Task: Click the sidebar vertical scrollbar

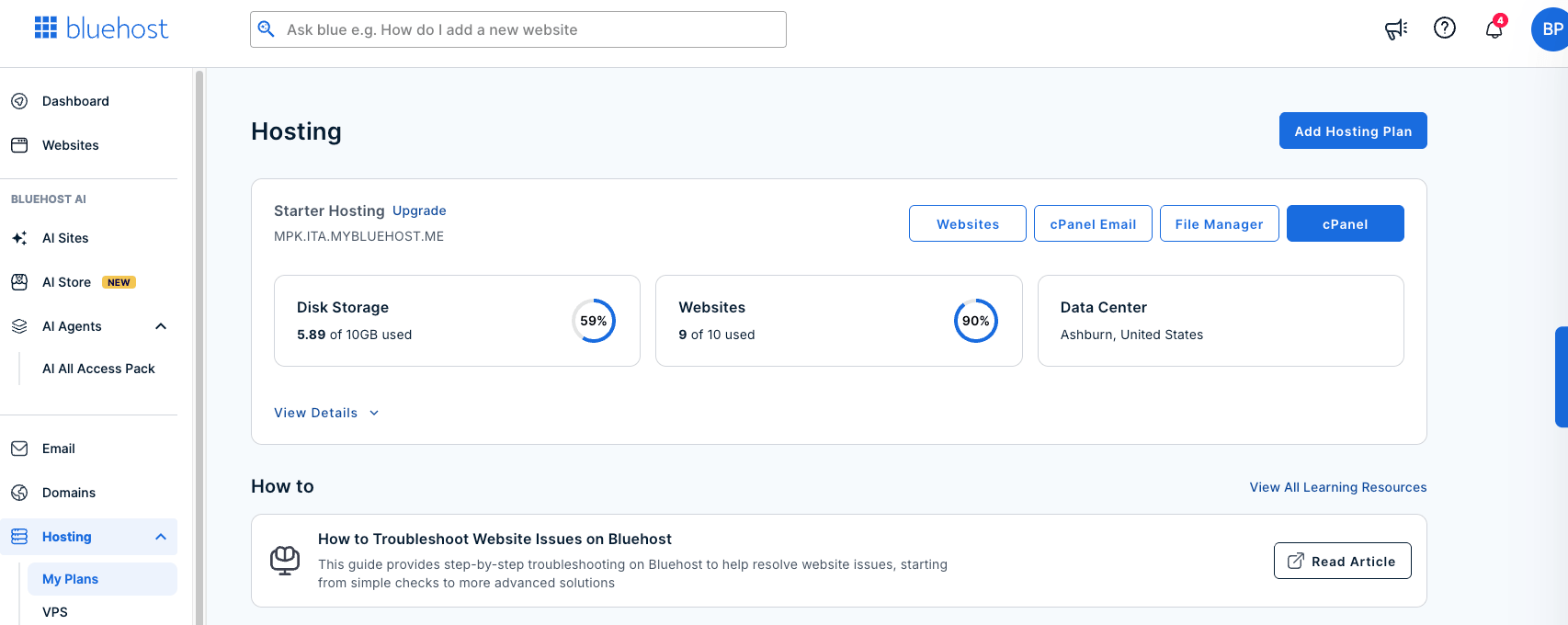Action: [199, 347]
